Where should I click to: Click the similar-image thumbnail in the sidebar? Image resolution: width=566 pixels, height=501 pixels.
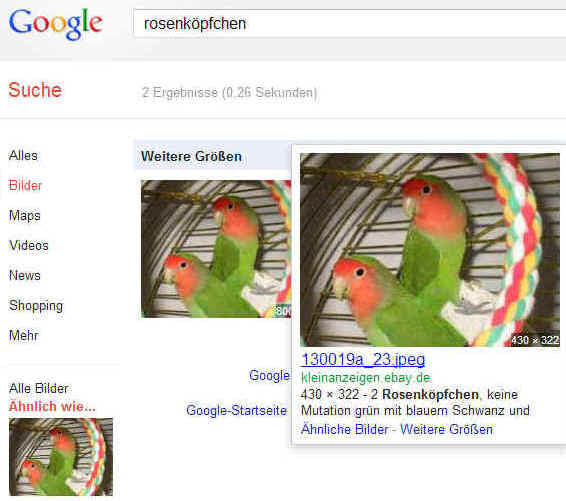[61, 457]
